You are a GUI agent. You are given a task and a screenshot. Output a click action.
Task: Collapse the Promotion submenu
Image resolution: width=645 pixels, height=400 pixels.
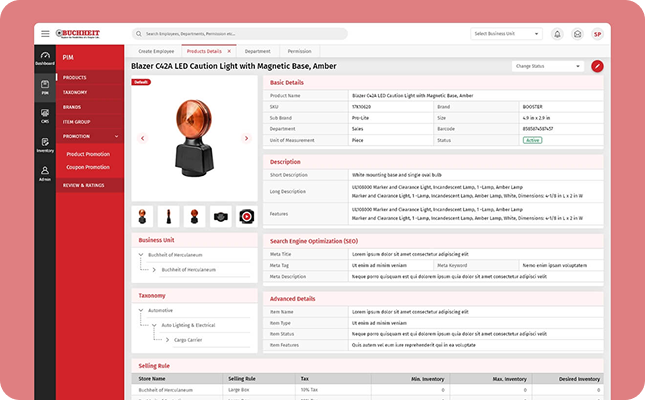point(116,136)
